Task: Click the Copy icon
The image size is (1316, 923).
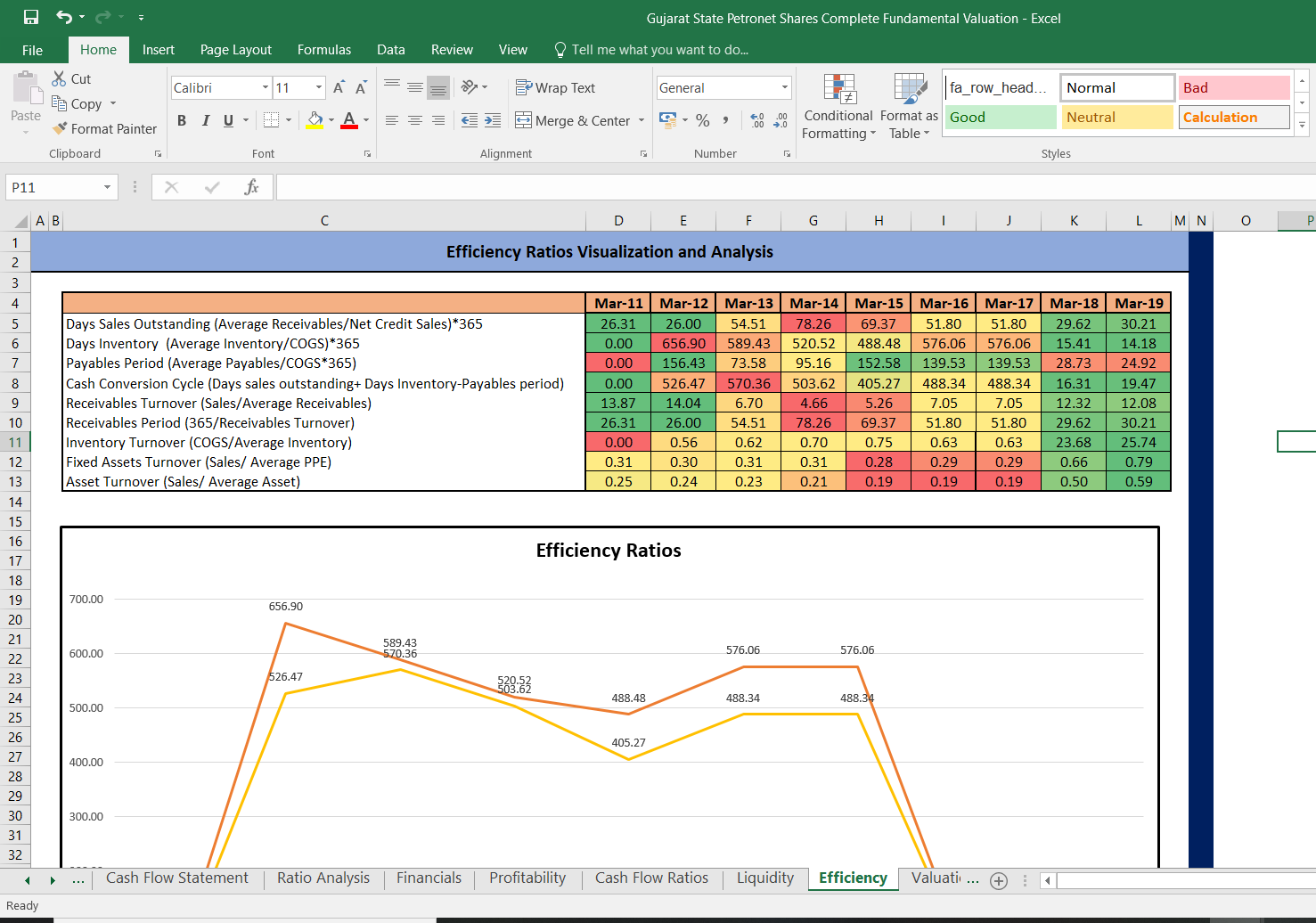Action: pos(60,103)
